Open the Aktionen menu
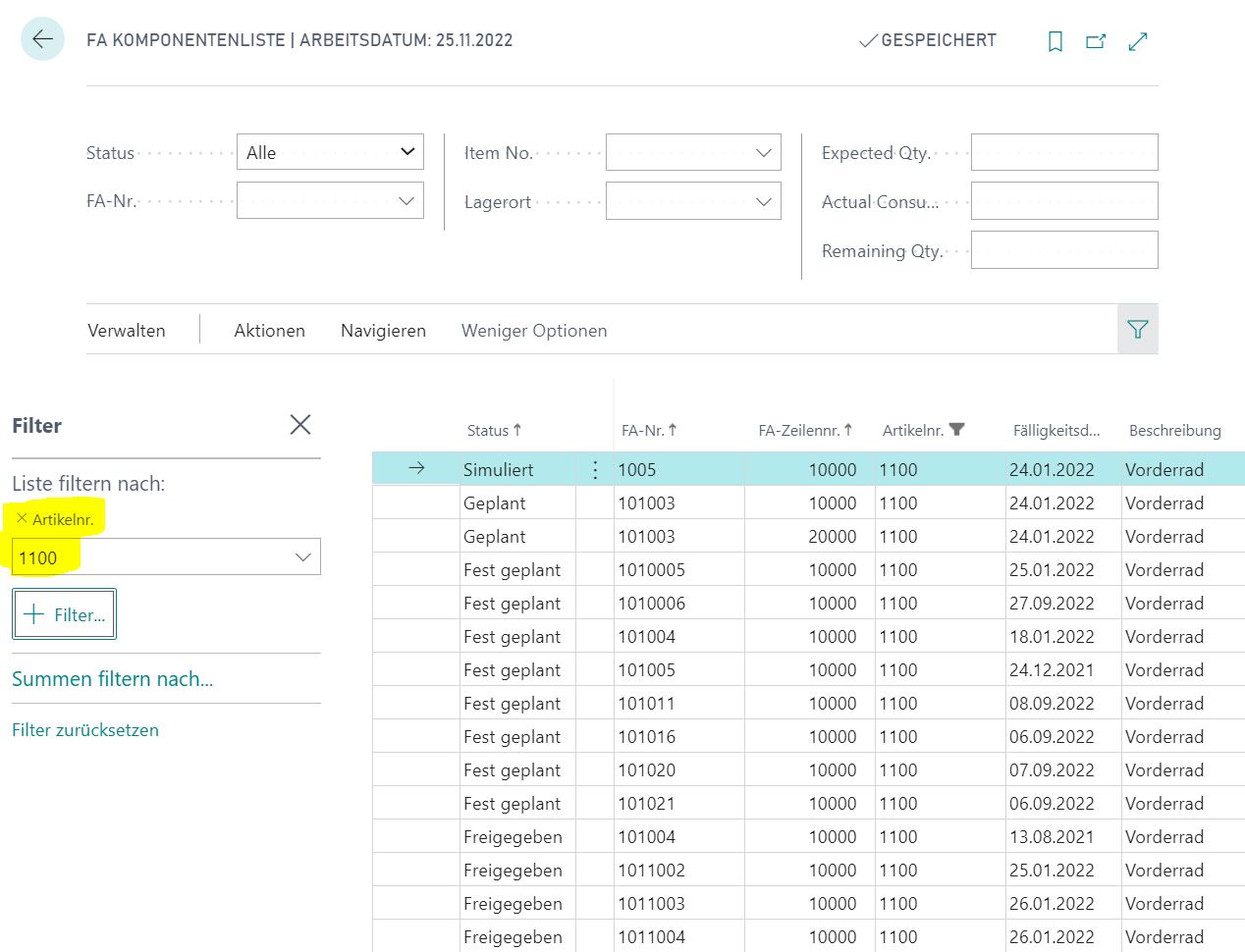The width and height of the screenshot is (1245, 952). [x=269, y=331]
